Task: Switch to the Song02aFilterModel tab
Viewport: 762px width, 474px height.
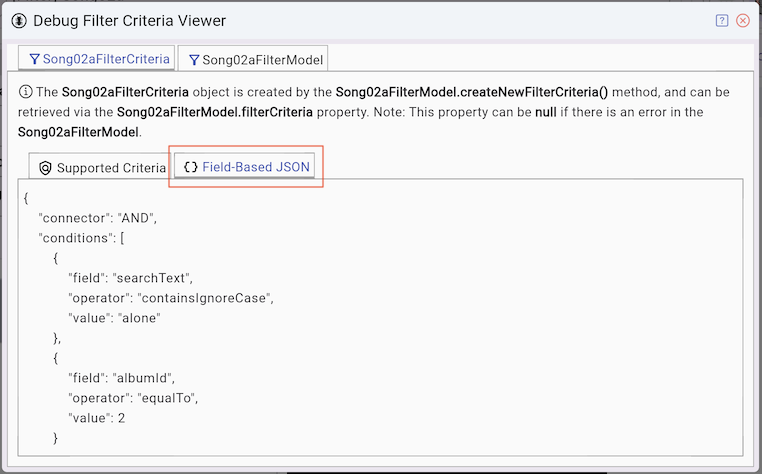Action: 253,60
